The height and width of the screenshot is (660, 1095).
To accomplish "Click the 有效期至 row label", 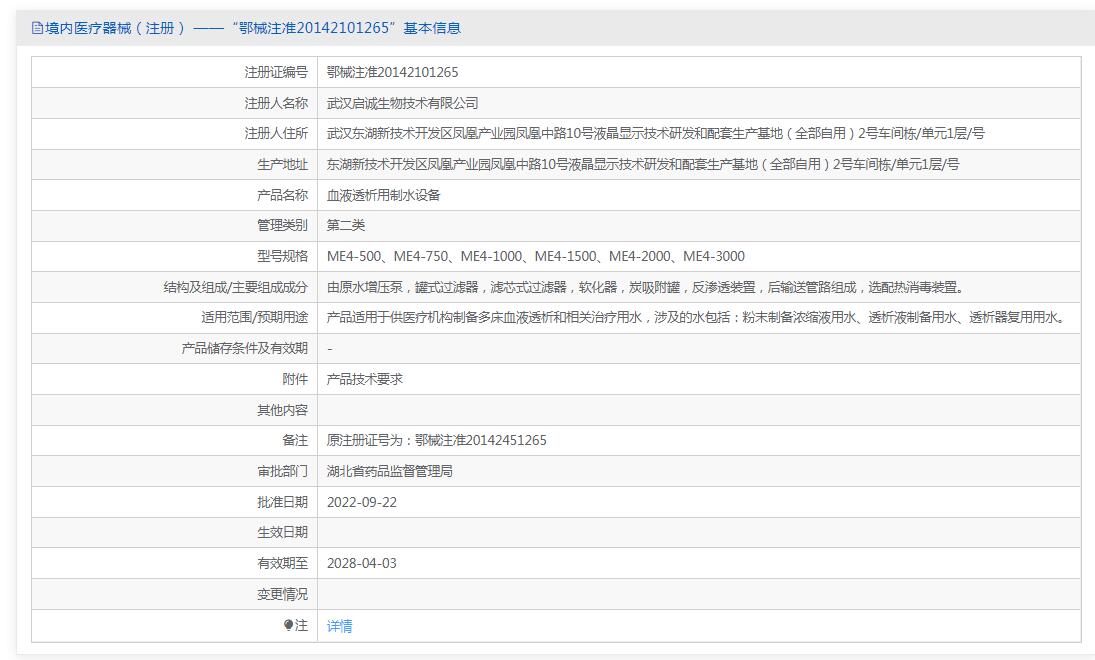I will point(282,563).
